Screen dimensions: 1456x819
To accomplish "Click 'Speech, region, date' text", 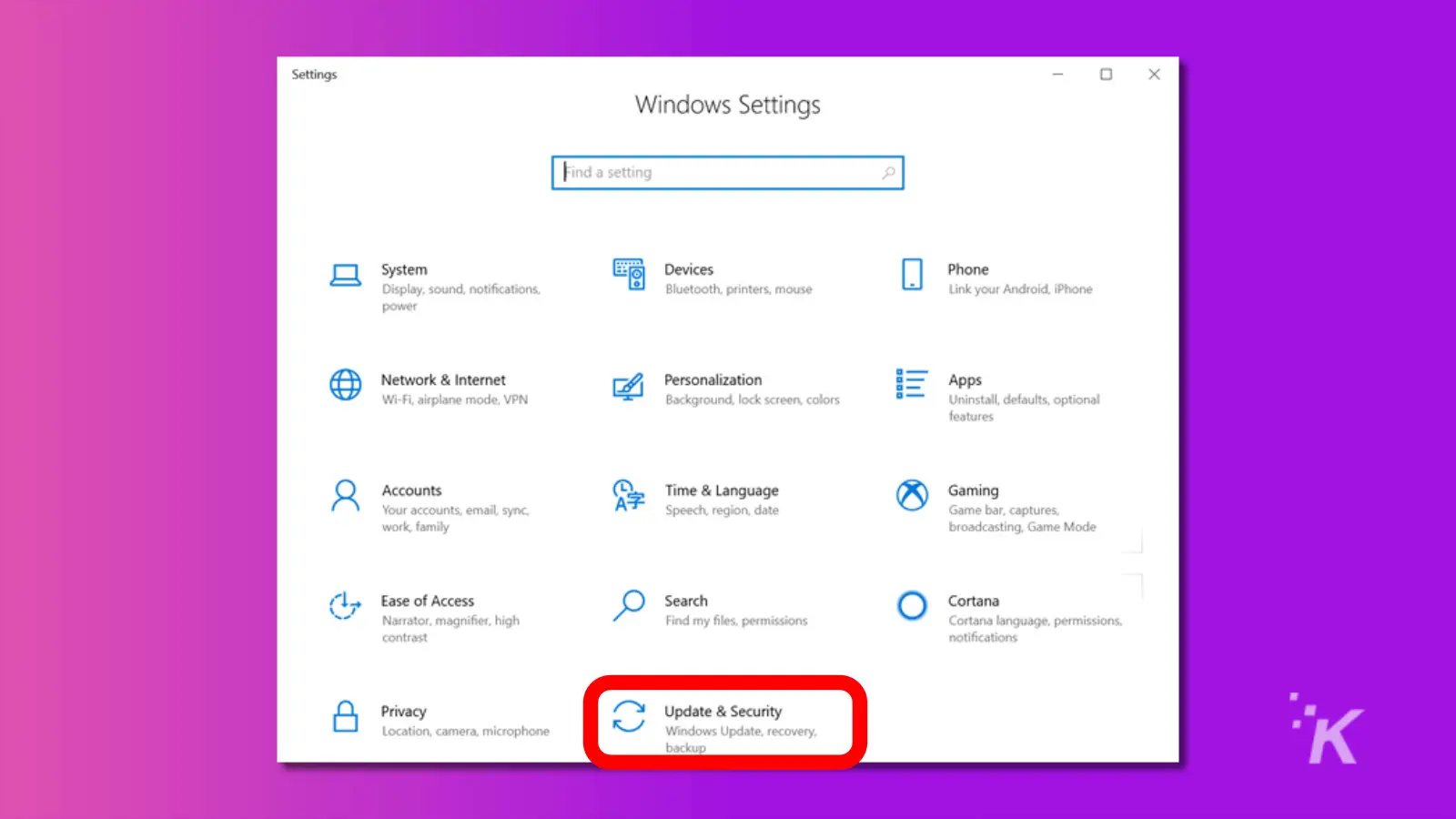I will tap(722, 511).
